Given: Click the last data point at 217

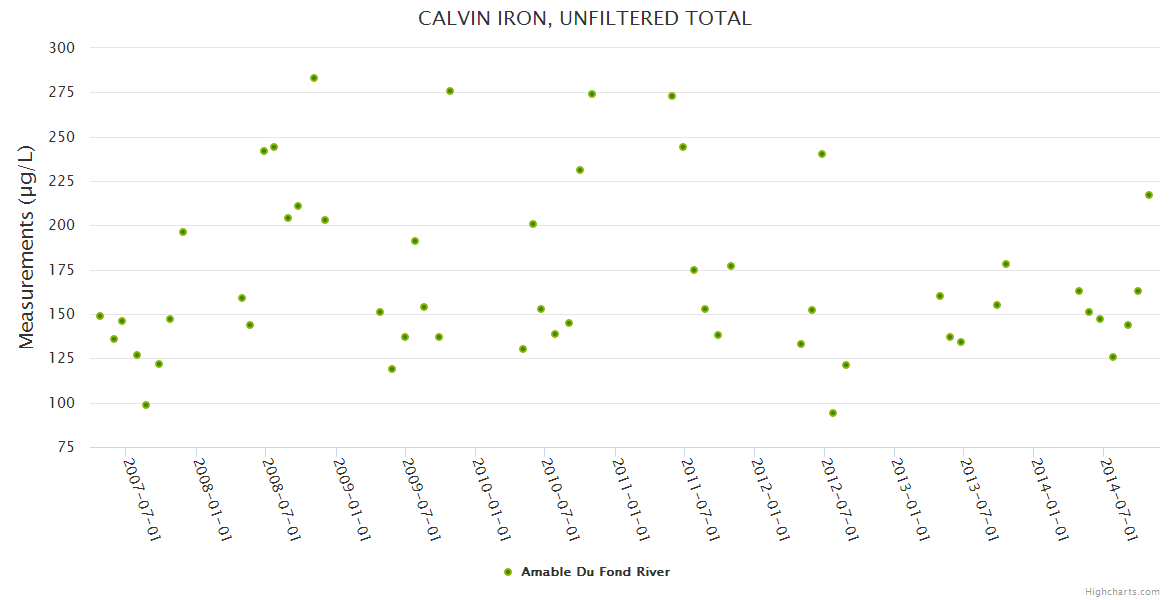Looking at the screenshot, I should coord(1149,195).
